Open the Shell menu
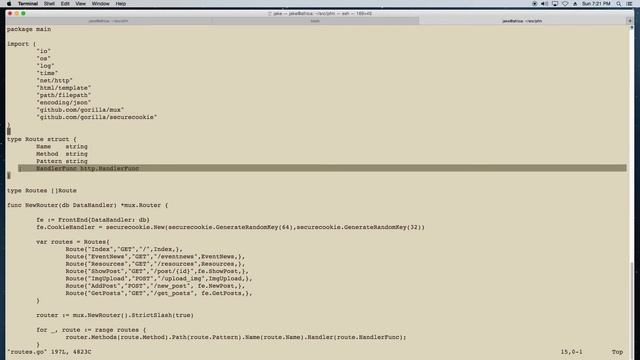This screenshot has width=640, height=360. point(49,4)
